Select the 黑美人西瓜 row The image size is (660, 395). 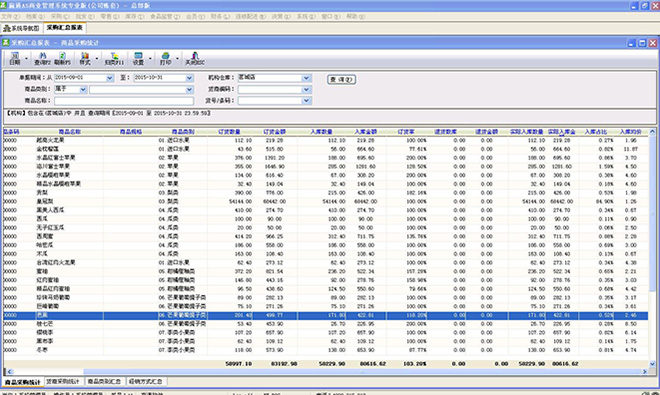tap(325, 210)
